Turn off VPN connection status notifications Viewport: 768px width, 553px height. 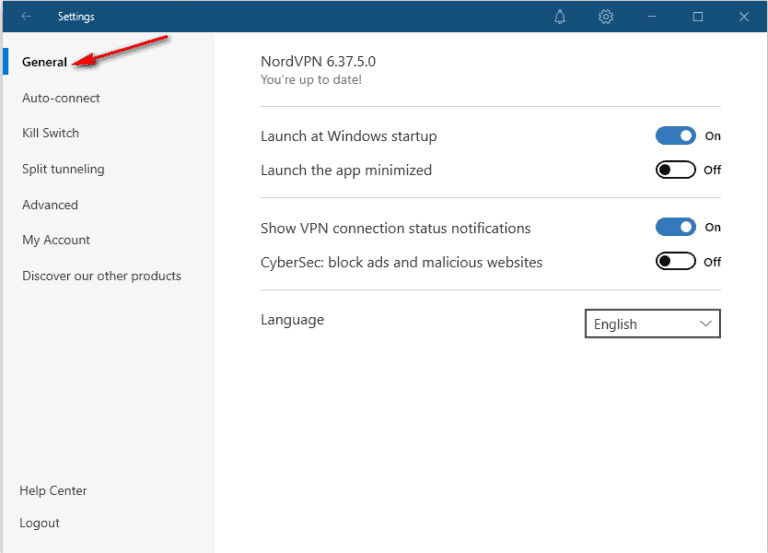coord(675,227)
